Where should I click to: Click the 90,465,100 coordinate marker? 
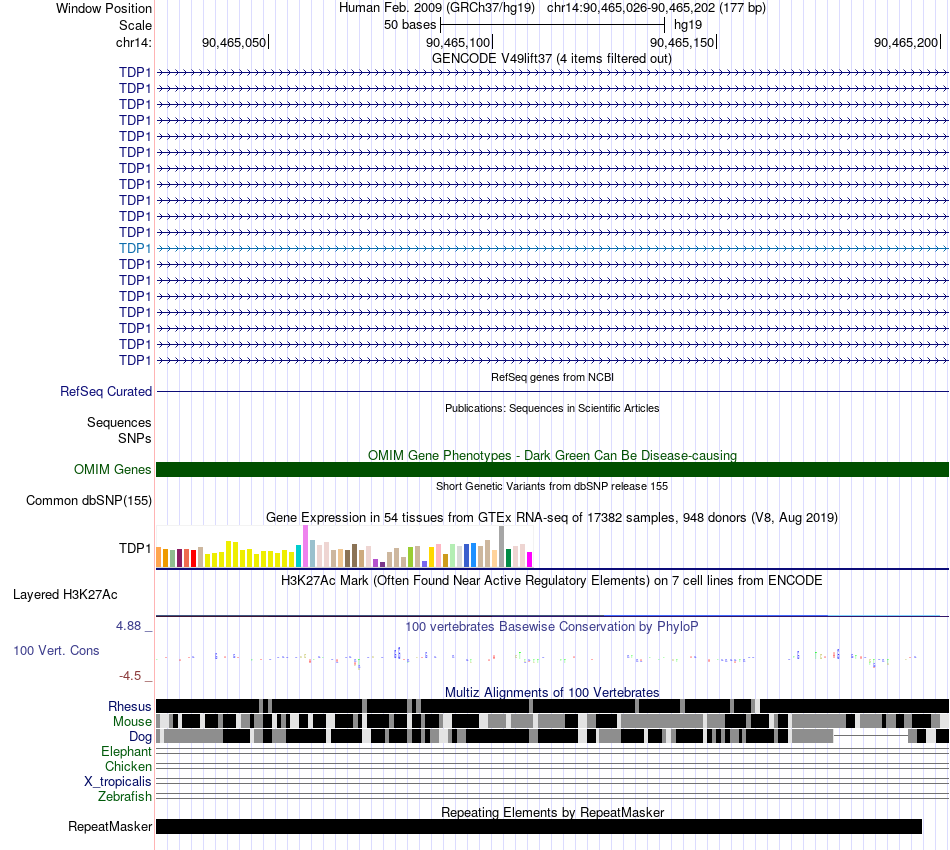coord(459,42)
